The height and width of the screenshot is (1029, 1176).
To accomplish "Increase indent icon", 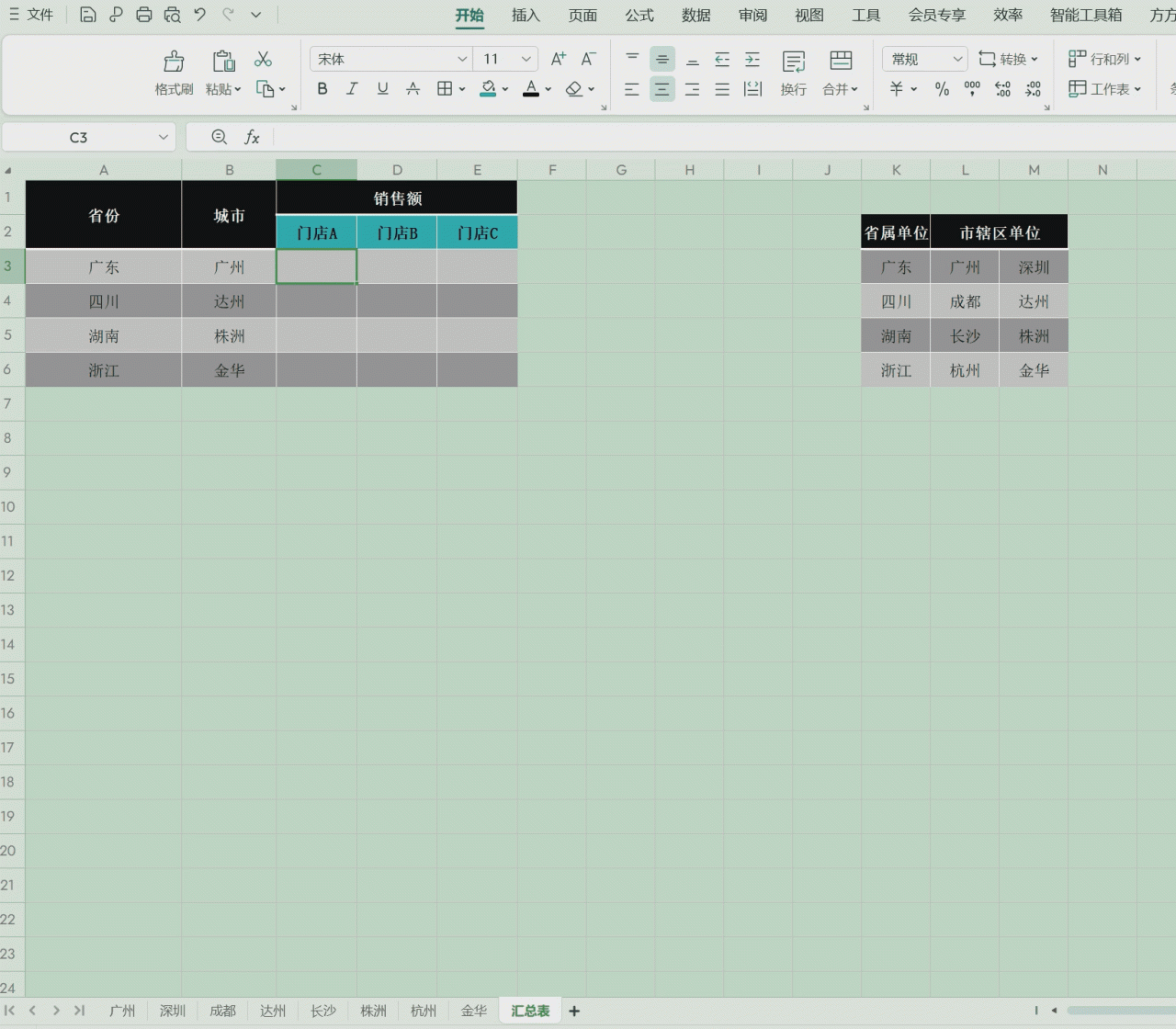I will tap(752, 59).
